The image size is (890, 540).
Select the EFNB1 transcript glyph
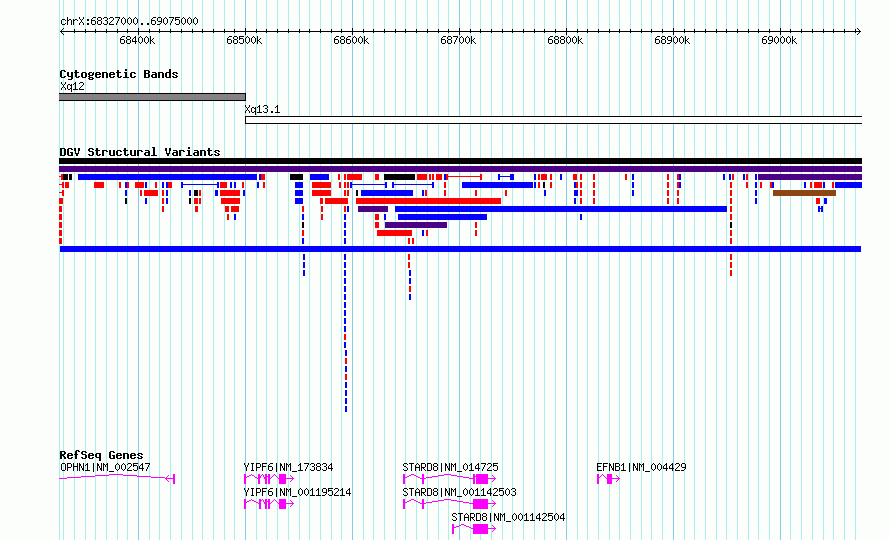[608, 479]
